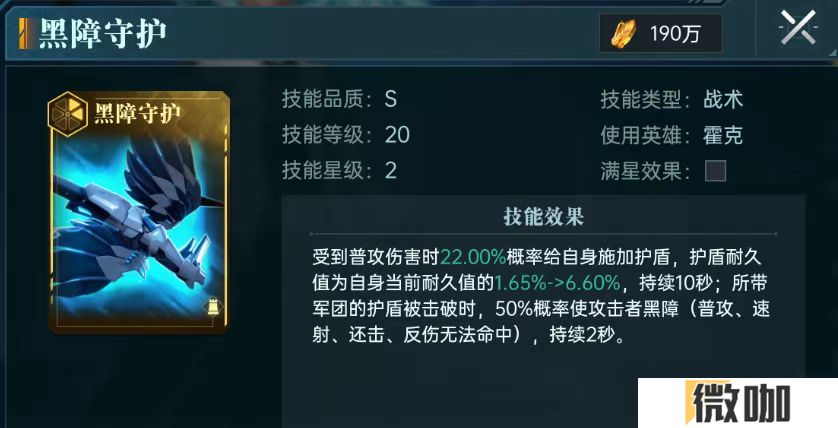
Task: Click the small bell icon on the card
Action: click(212, 308)
